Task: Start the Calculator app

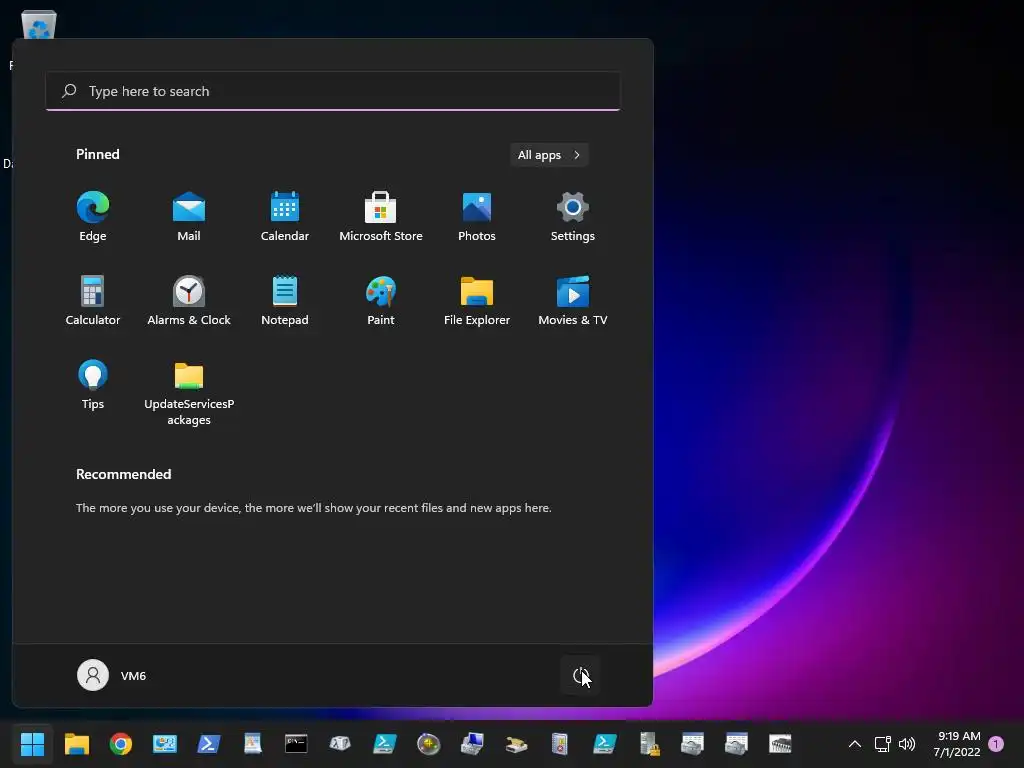Action: pyautogui.click(x=93, y=301)
